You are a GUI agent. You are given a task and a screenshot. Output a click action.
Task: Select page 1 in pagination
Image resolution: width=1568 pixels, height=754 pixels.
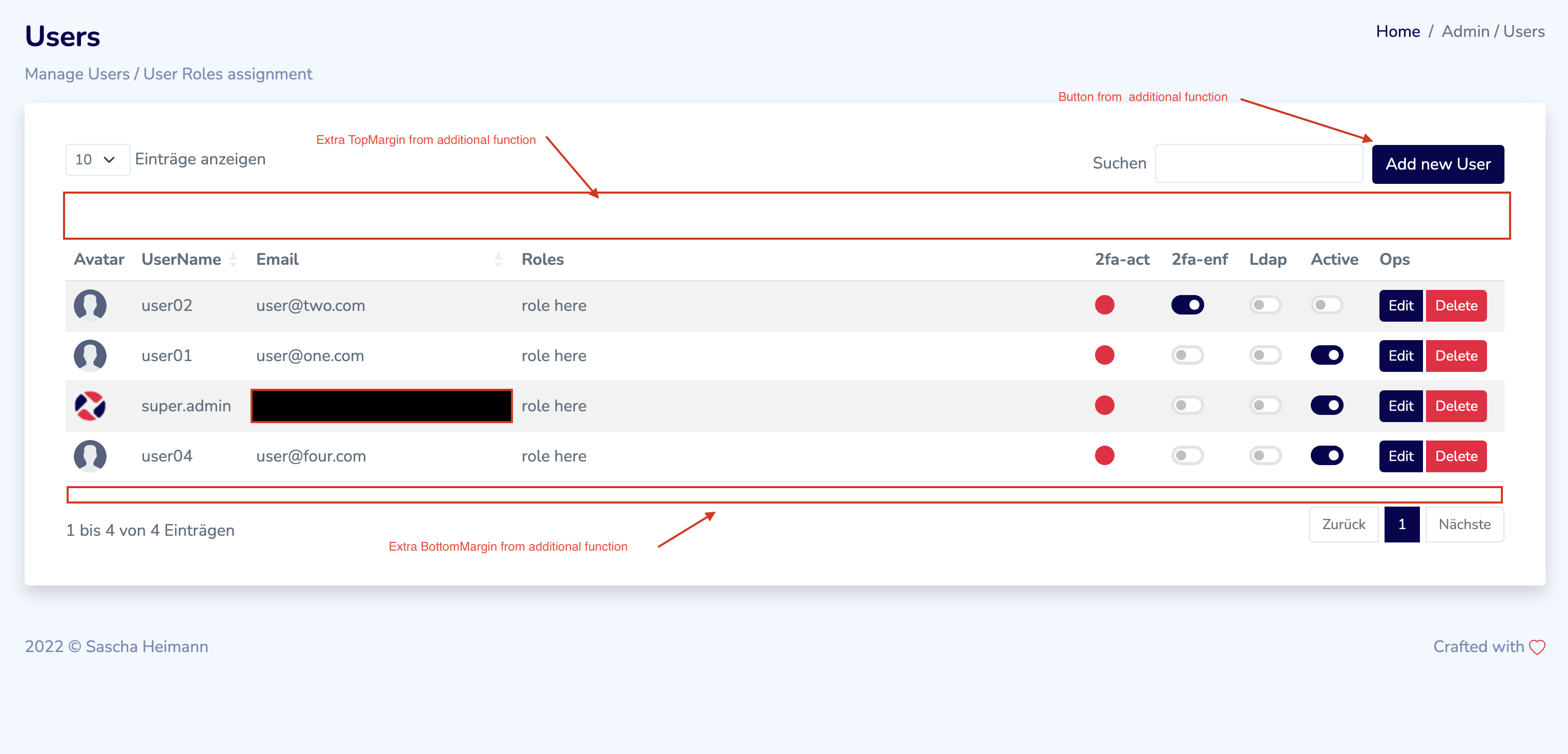pos(1401,525)
